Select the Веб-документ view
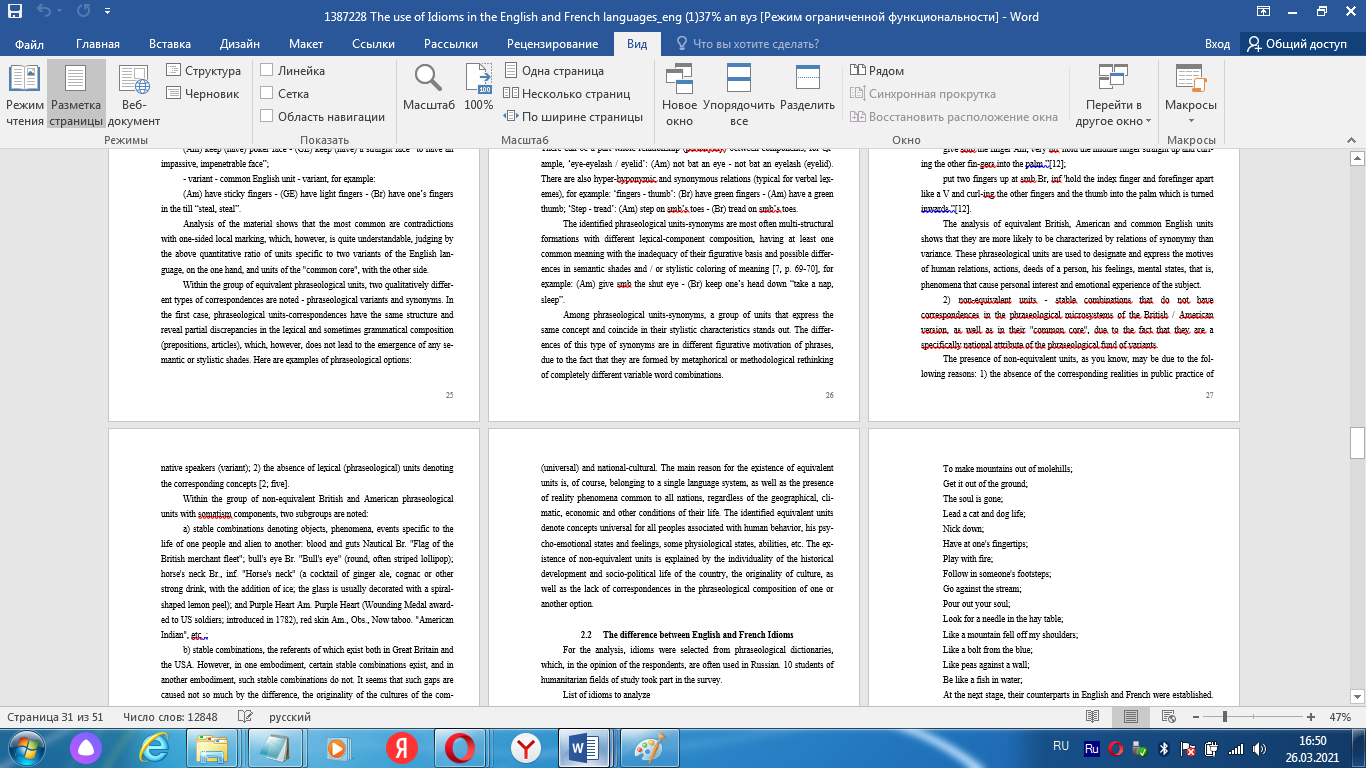The height and width of the screenshot is (768, 1366). click(x=131, y=97)
